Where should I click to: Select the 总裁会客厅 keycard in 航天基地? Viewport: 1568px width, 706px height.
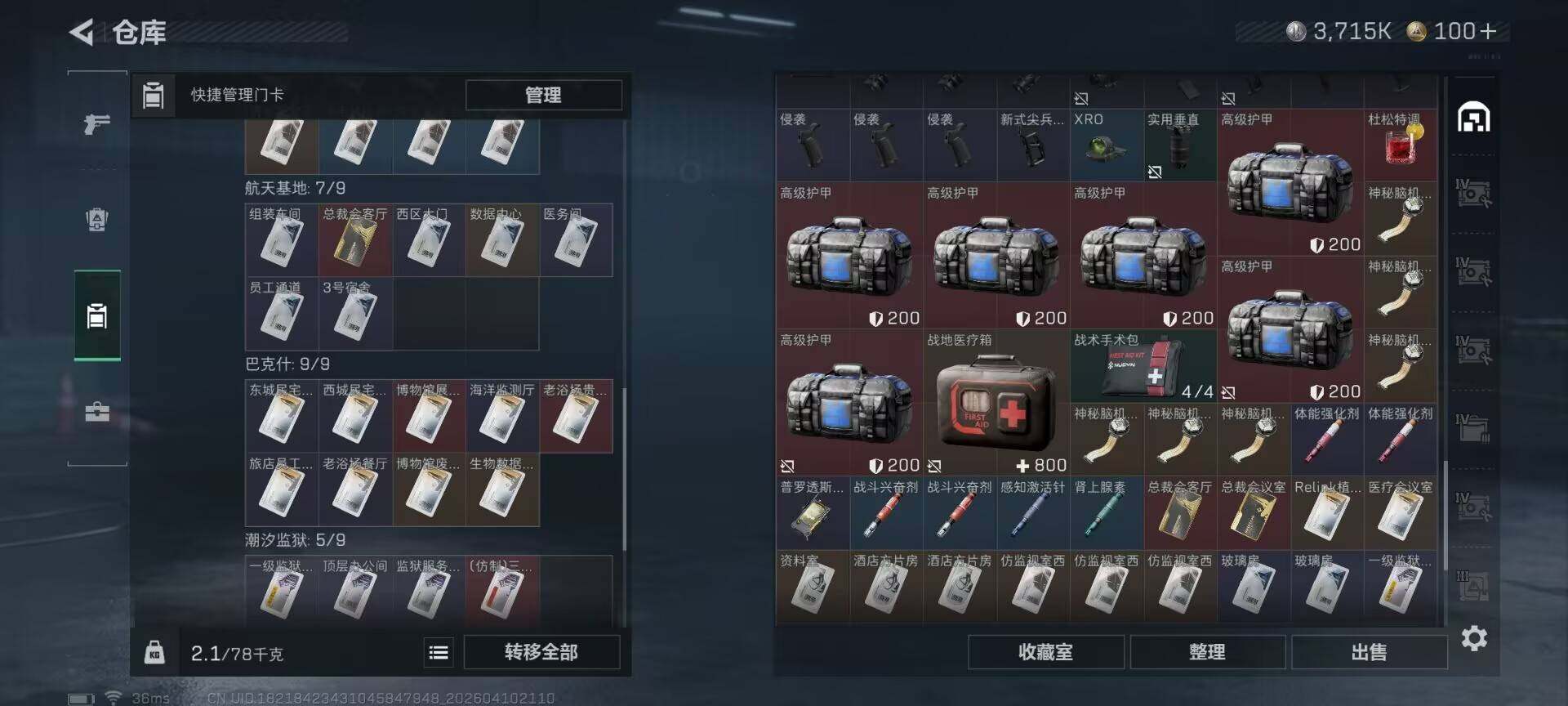[x=355, y=240]
